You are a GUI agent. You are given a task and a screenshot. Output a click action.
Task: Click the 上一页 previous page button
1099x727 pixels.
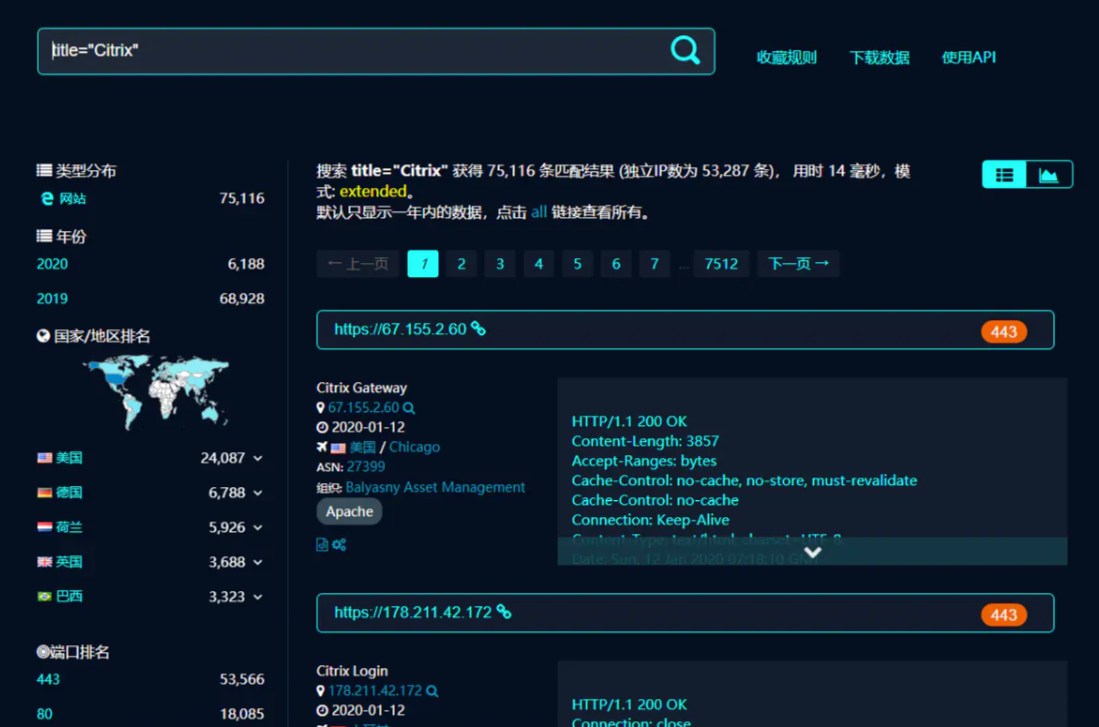[x=357, y=264]
